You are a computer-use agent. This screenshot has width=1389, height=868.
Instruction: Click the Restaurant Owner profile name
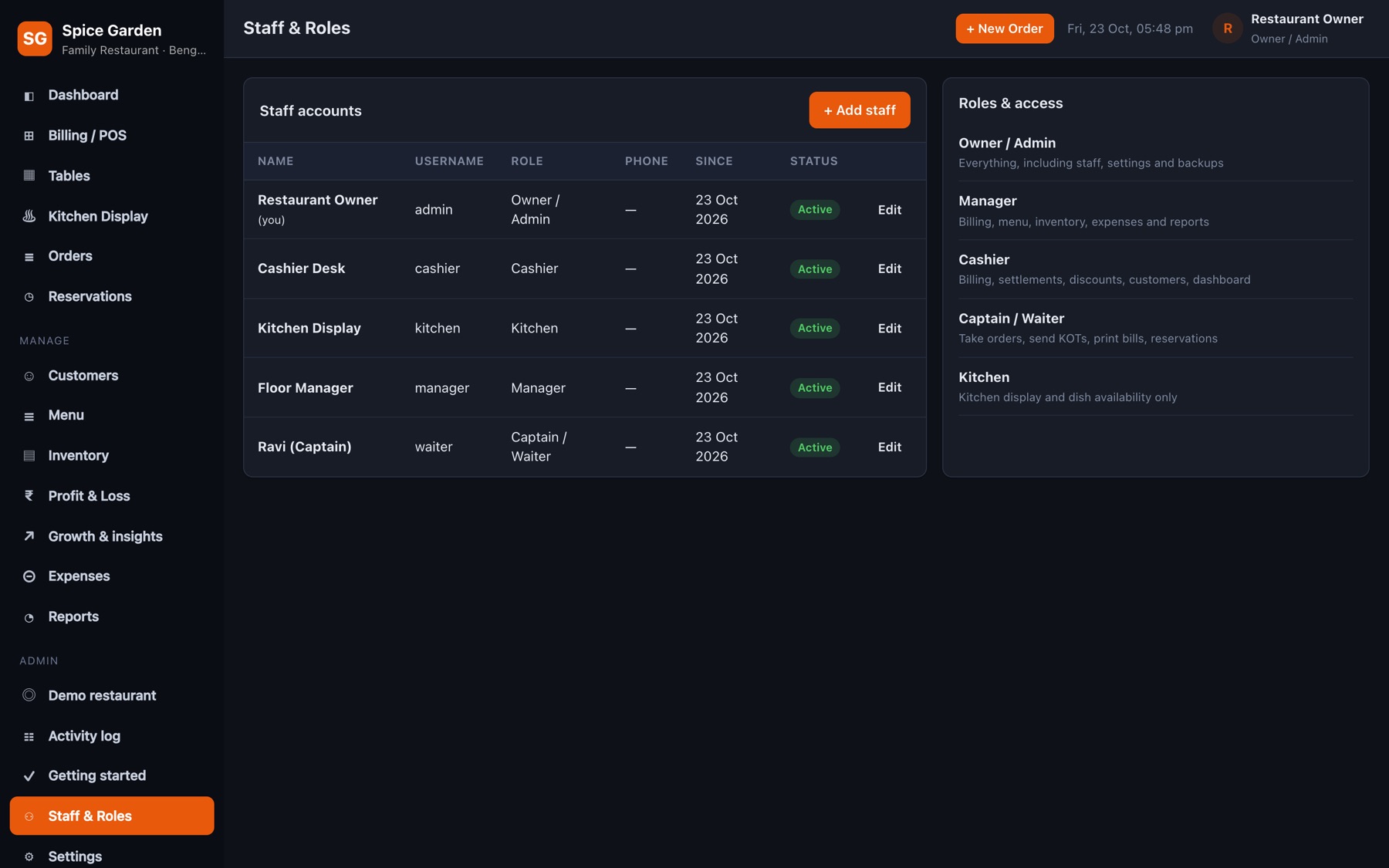[x=1306, y=19]
